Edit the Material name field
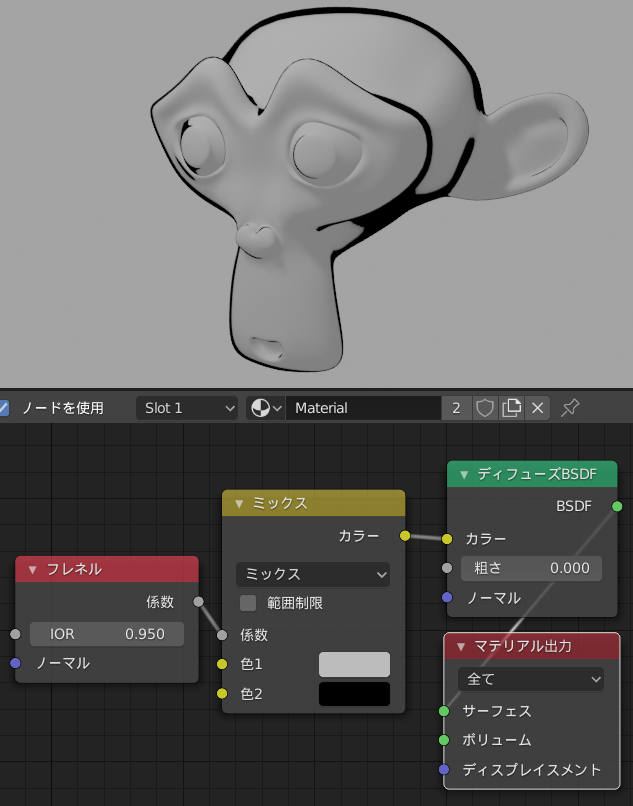 [x=363, y=408]
